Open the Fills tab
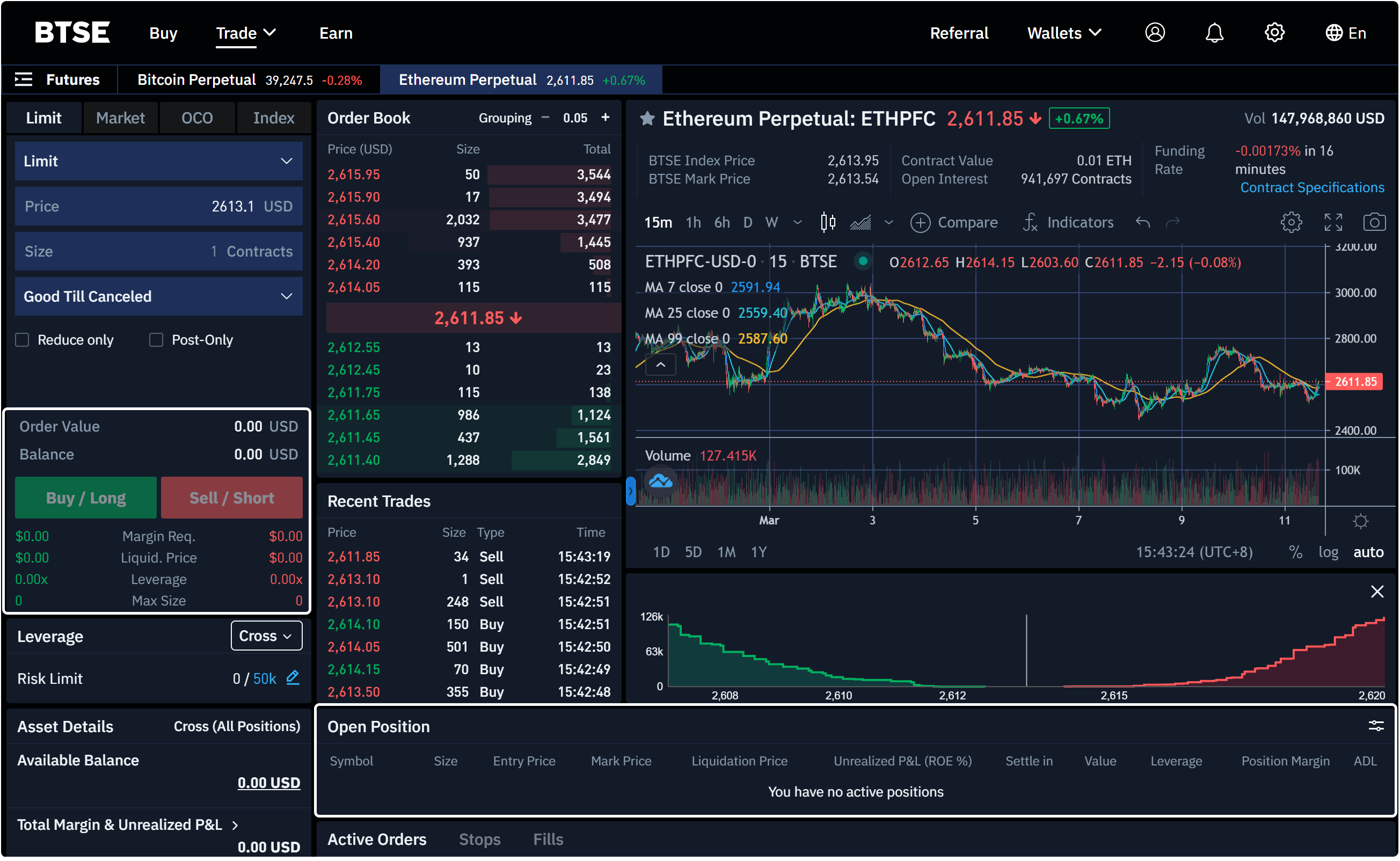 coord(548,840)
